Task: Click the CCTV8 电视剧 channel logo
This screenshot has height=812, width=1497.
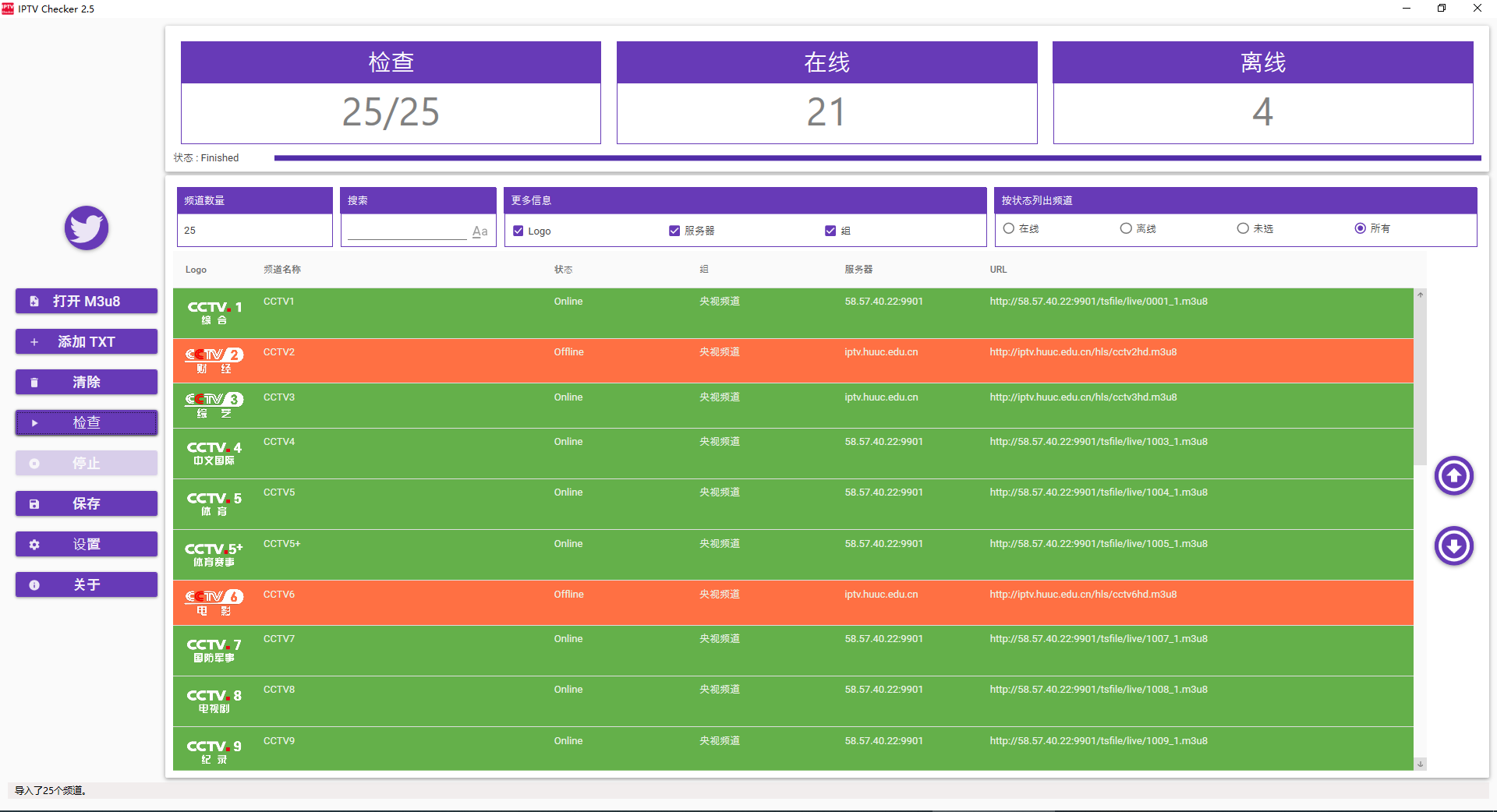Action: 214,701
